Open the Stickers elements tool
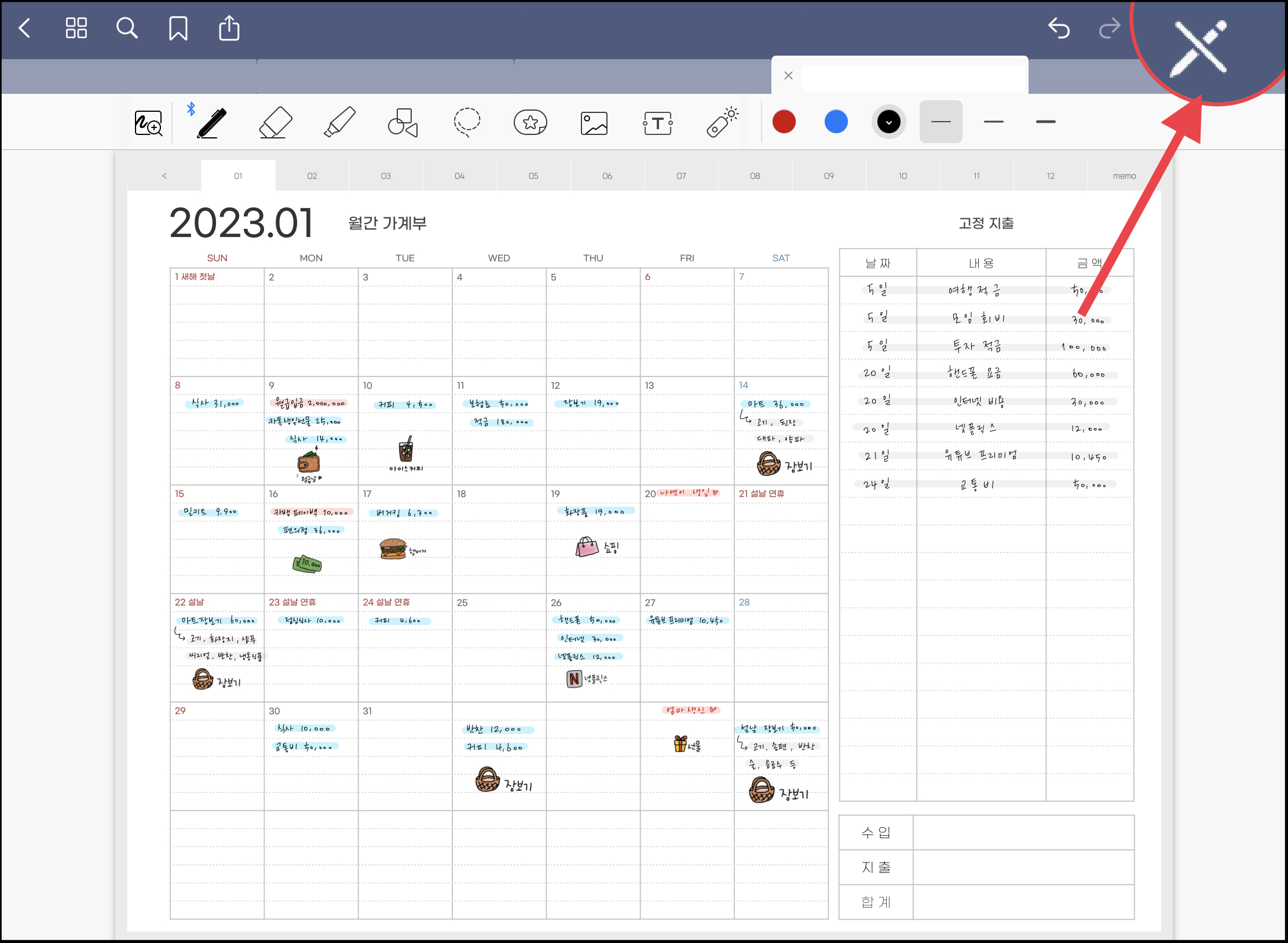 tap(530, 122)
